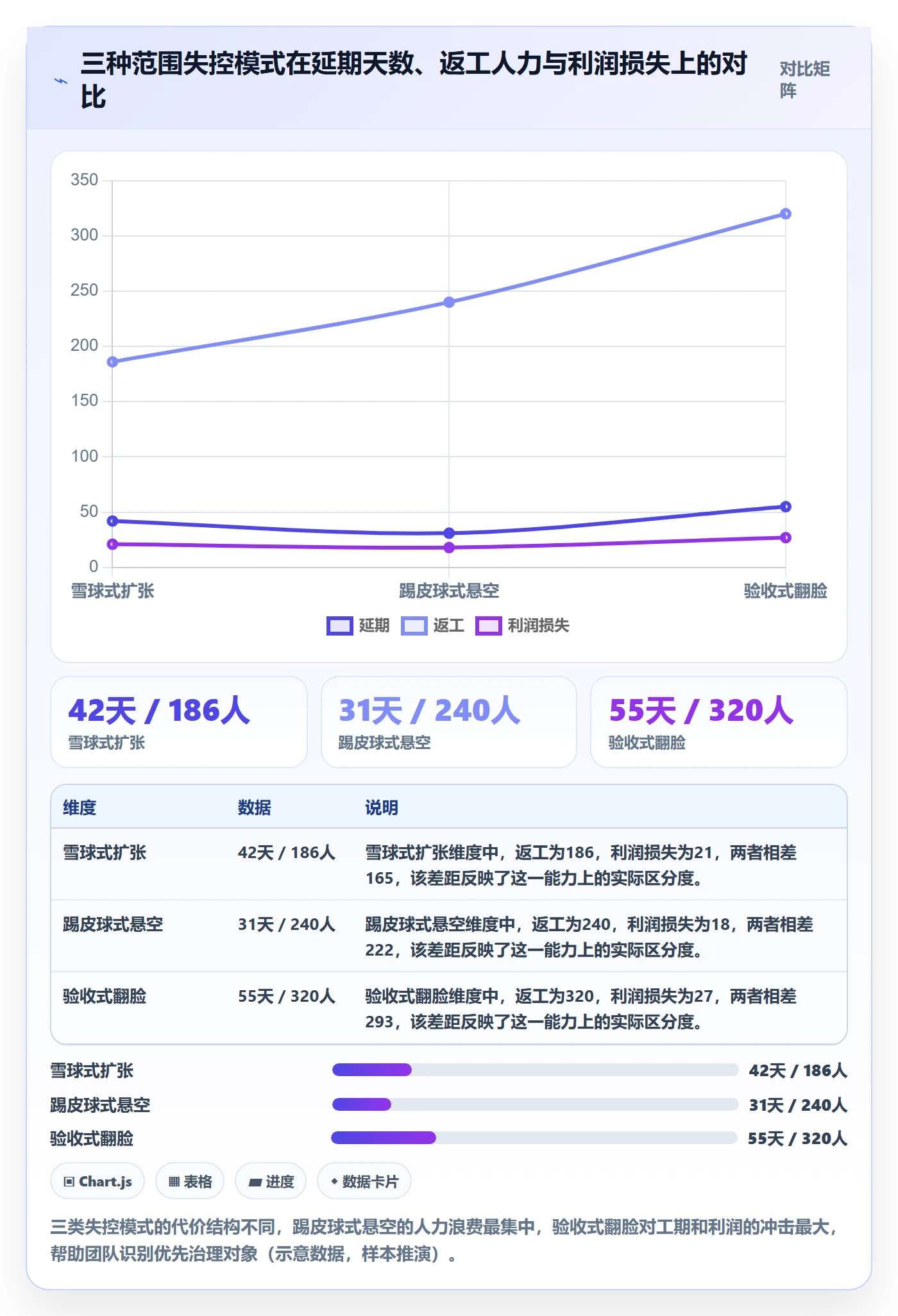Image resolution: width=898 pixels, height=1316 pixels.
Task: Click the 验收式翻脸 x-axis label
Action: [x=786, y=591]
